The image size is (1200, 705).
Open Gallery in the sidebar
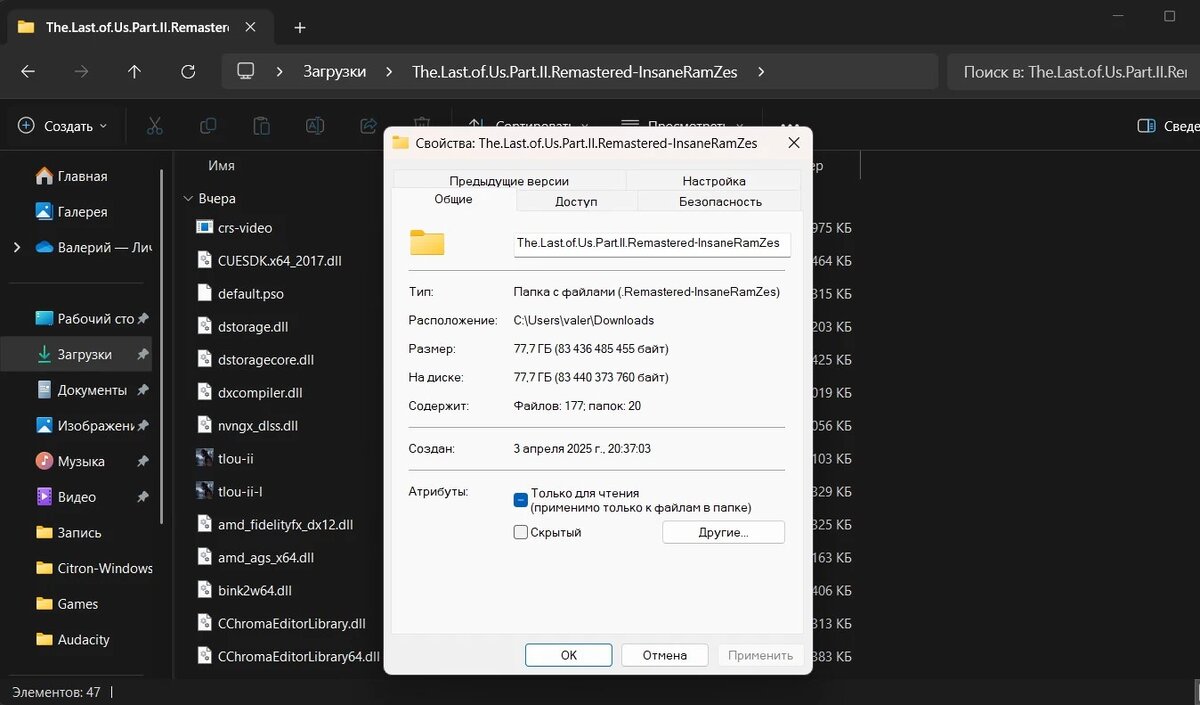(83, 212)
